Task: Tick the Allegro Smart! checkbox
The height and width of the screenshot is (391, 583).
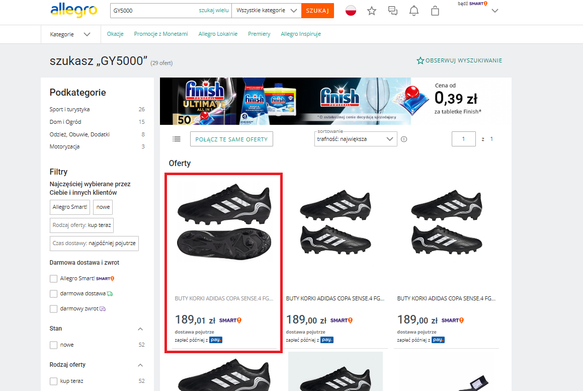Action: pyautogui.click(x=54, y=279)
